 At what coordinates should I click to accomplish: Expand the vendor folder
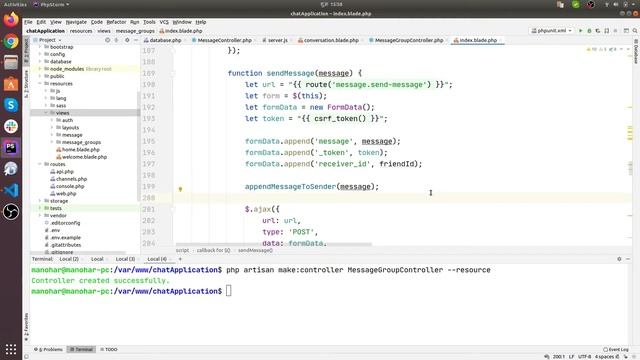click(x=40, y=216)
